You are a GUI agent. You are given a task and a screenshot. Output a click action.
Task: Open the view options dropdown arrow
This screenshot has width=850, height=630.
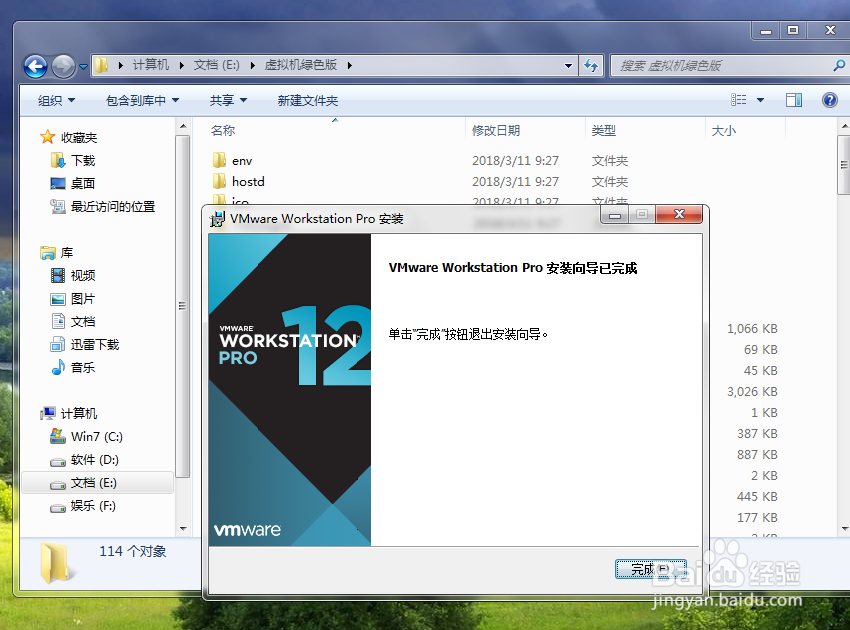tap(760, 100)
